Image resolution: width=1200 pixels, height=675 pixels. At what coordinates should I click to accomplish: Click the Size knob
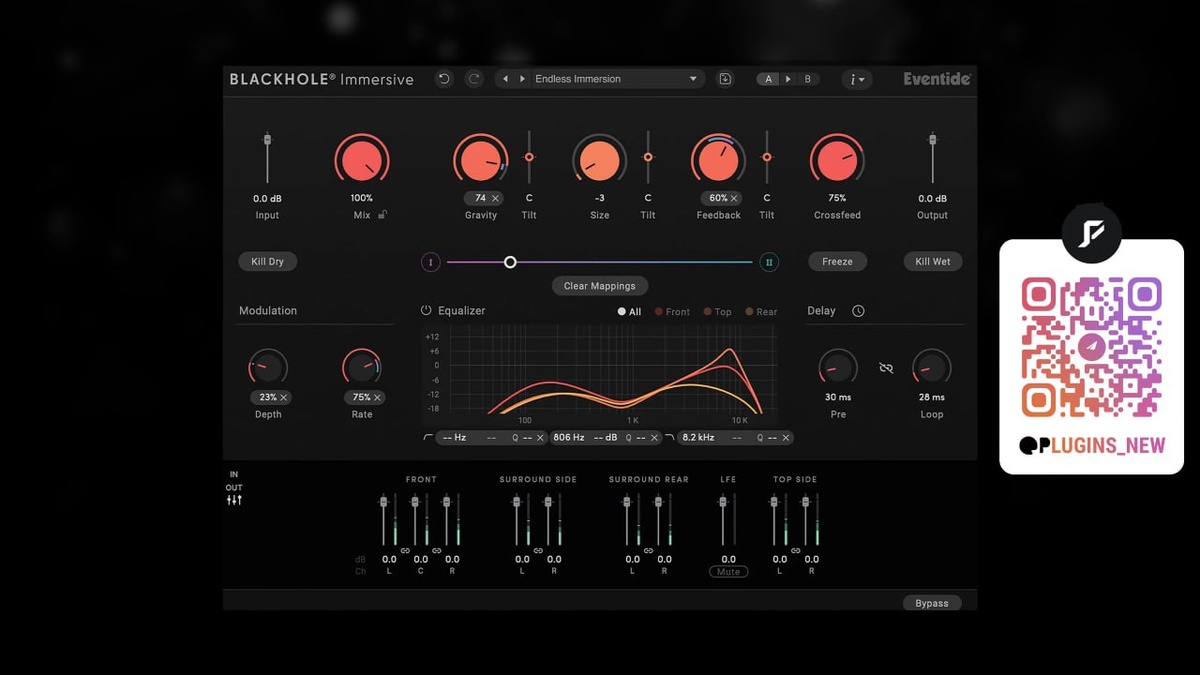click(600, 160)
